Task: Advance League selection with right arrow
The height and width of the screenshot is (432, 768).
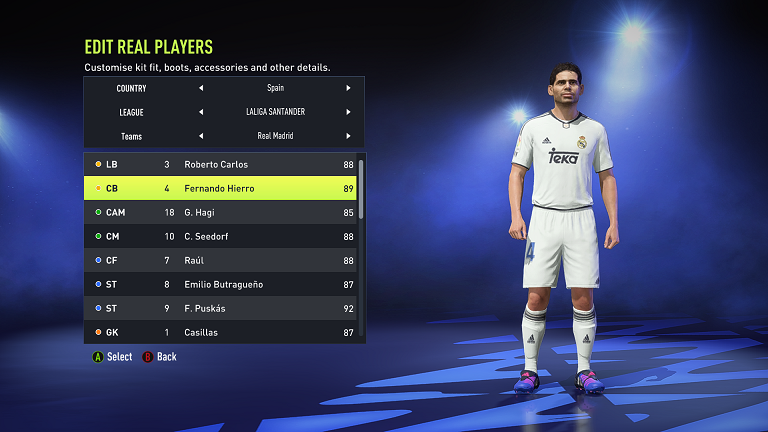Action: click(348, 112)
